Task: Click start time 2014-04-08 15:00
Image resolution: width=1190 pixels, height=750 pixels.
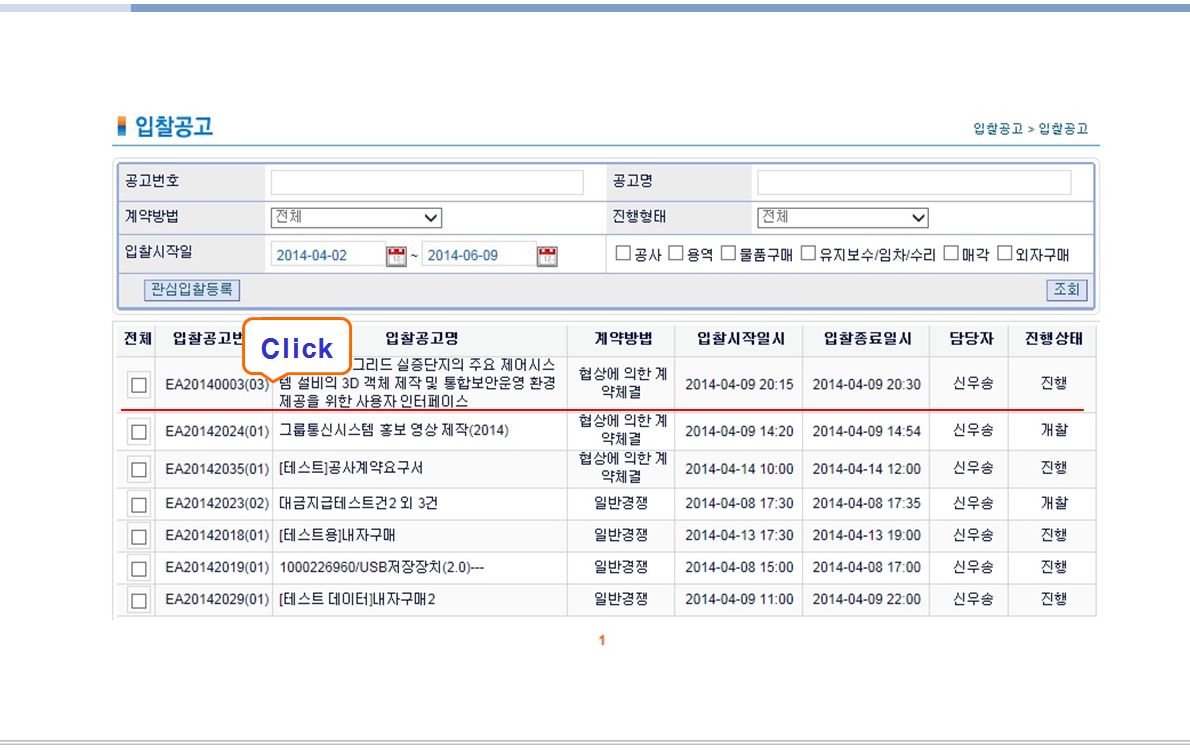Action: tap(739, 567)
